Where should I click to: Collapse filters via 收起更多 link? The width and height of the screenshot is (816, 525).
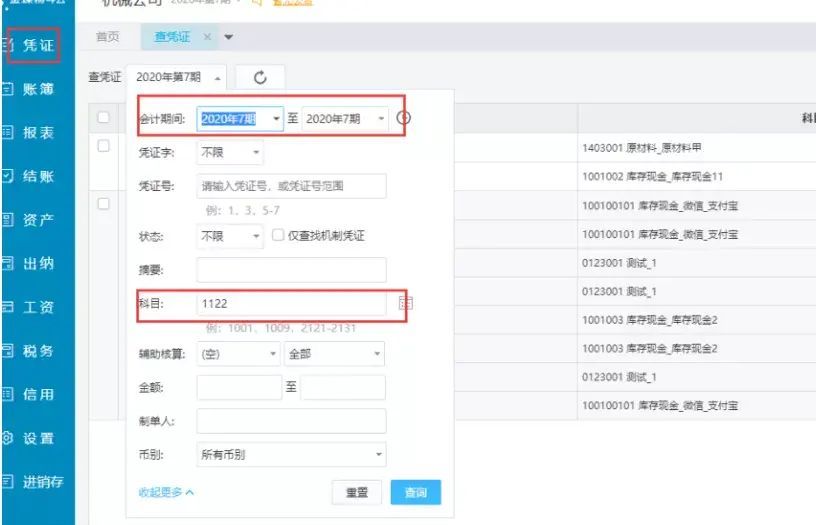[x=166, y=492]
